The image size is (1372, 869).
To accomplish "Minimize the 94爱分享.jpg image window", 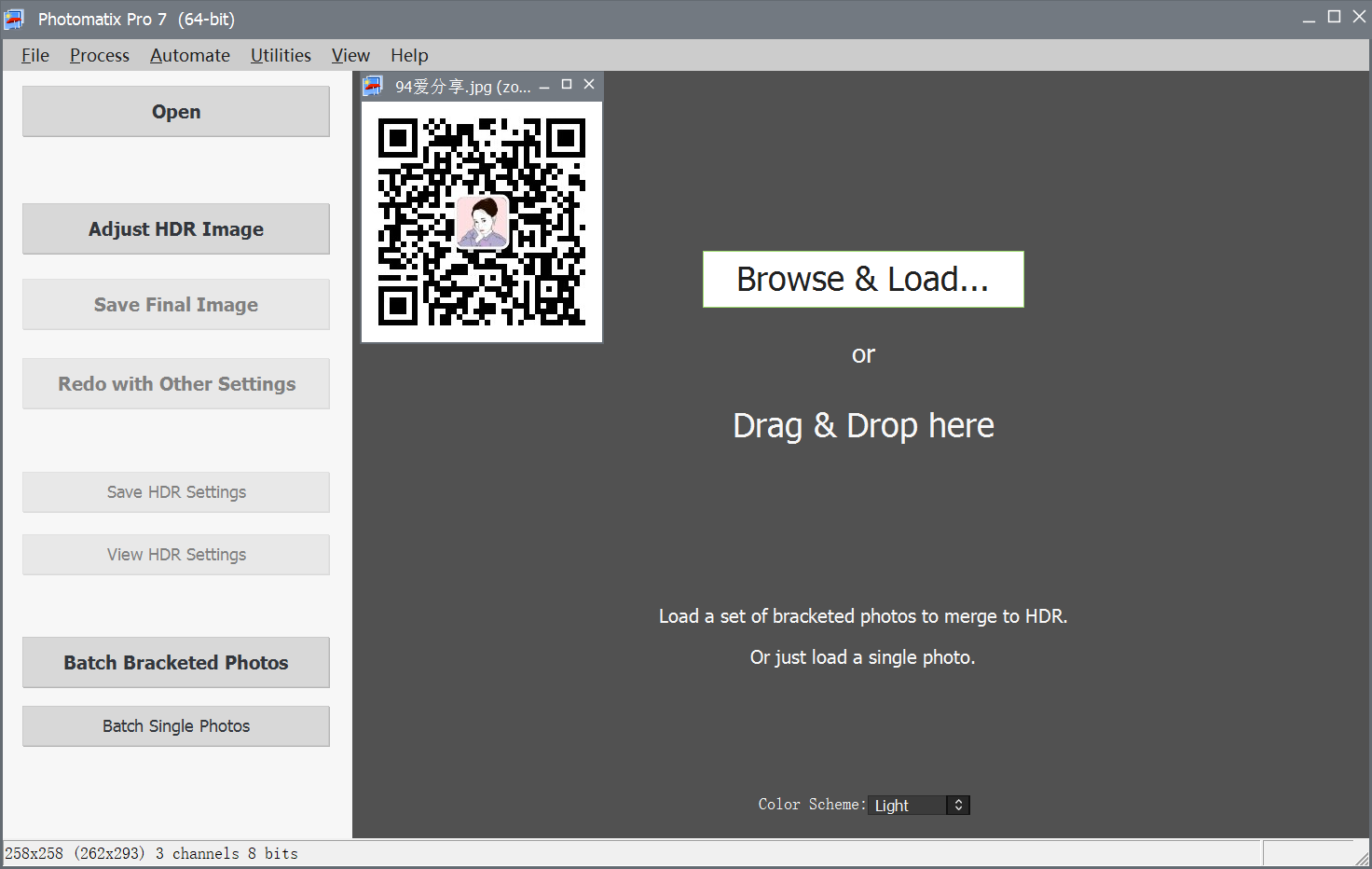I will pyautogui.click(x=544, y=87).
